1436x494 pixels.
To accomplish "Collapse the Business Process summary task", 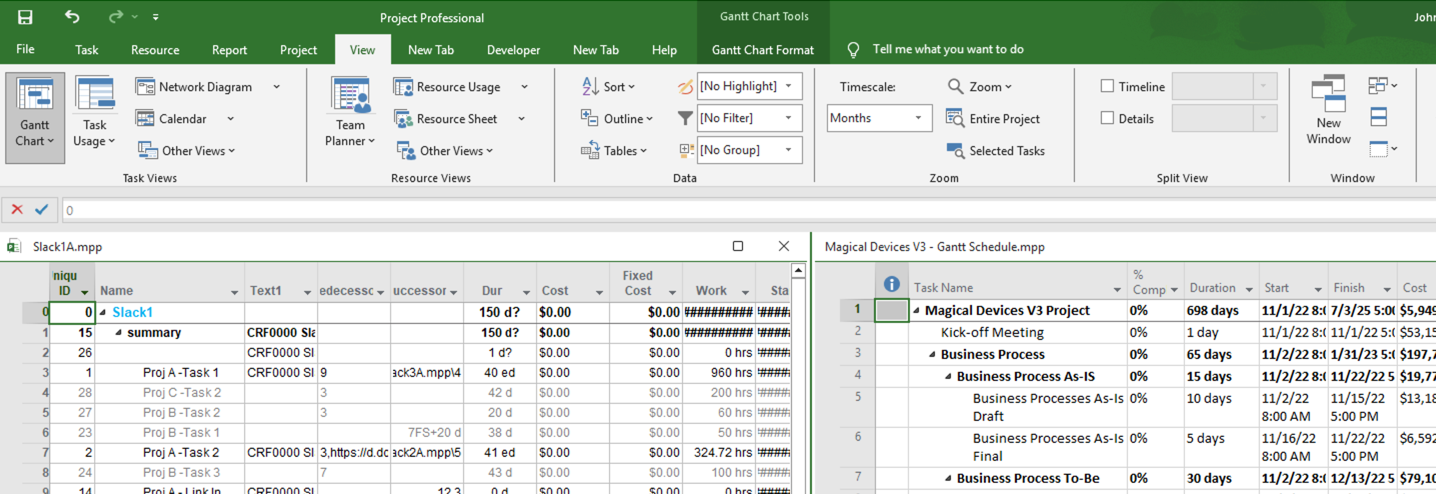I will click(933, 355).
